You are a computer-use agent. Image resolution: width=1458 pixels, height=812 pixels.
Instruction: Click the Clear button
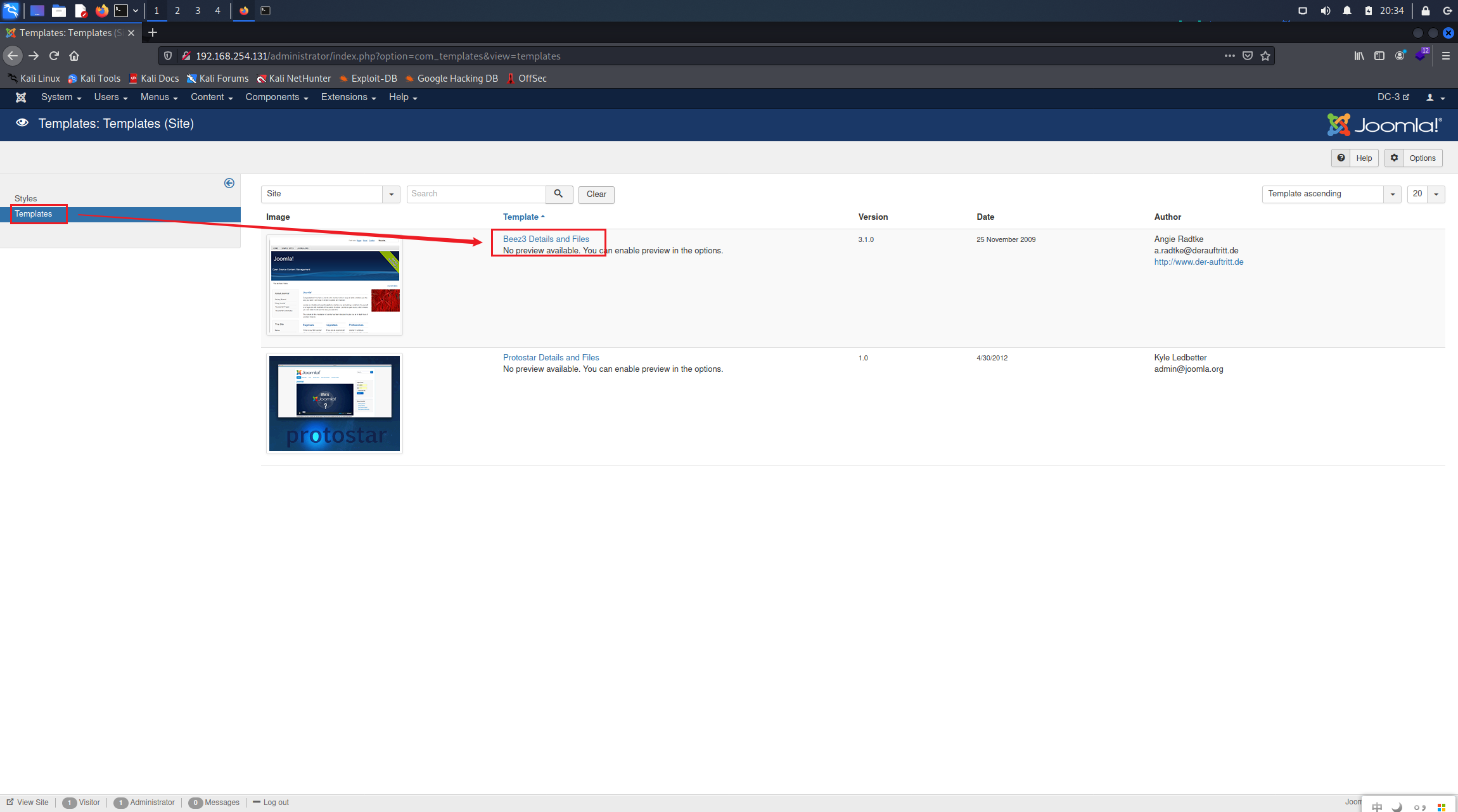click(596, 194)
